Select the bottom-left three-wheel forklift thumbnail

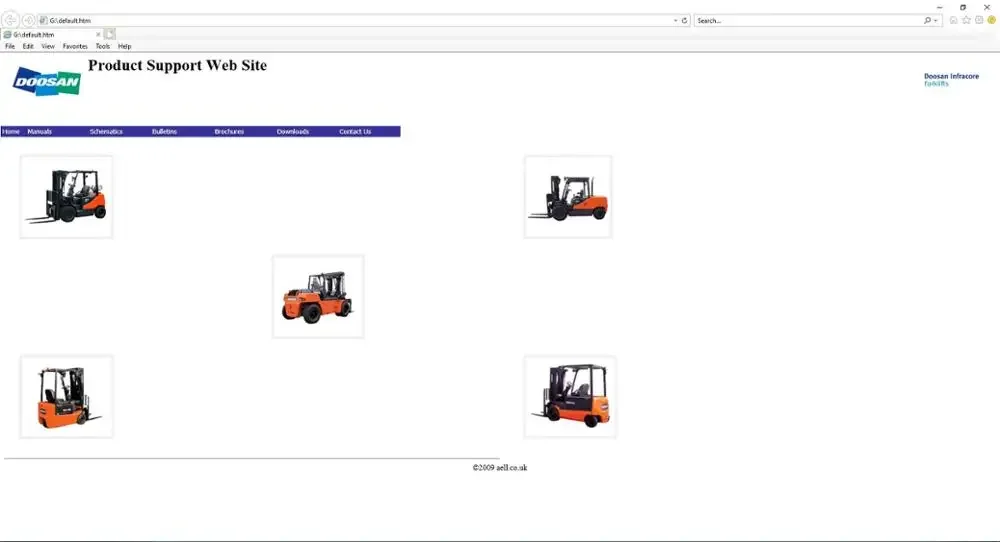(66, 397)
